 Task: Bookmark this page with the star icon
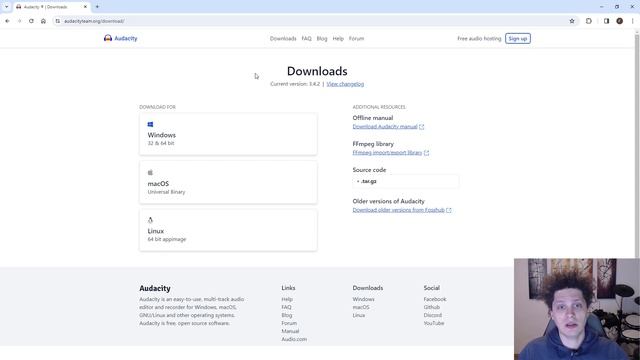(x=572, y=21)
